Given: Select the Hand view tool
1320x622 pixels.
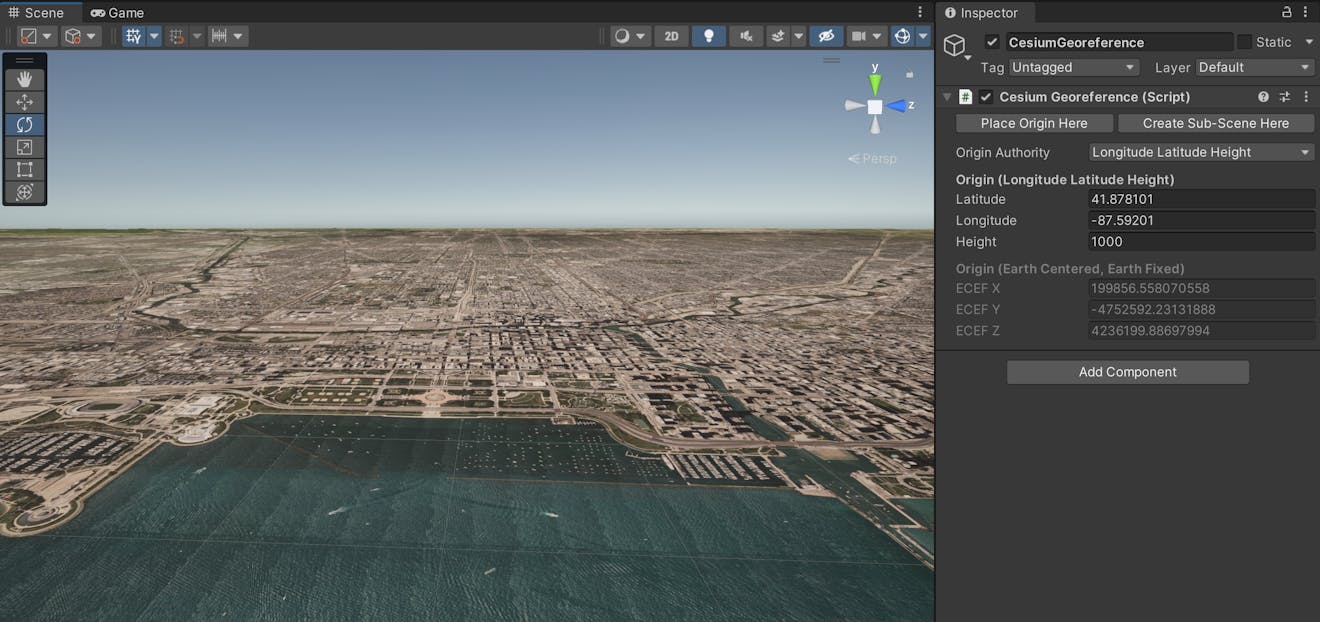Looking at the screenshot, I should click(24, 78).
